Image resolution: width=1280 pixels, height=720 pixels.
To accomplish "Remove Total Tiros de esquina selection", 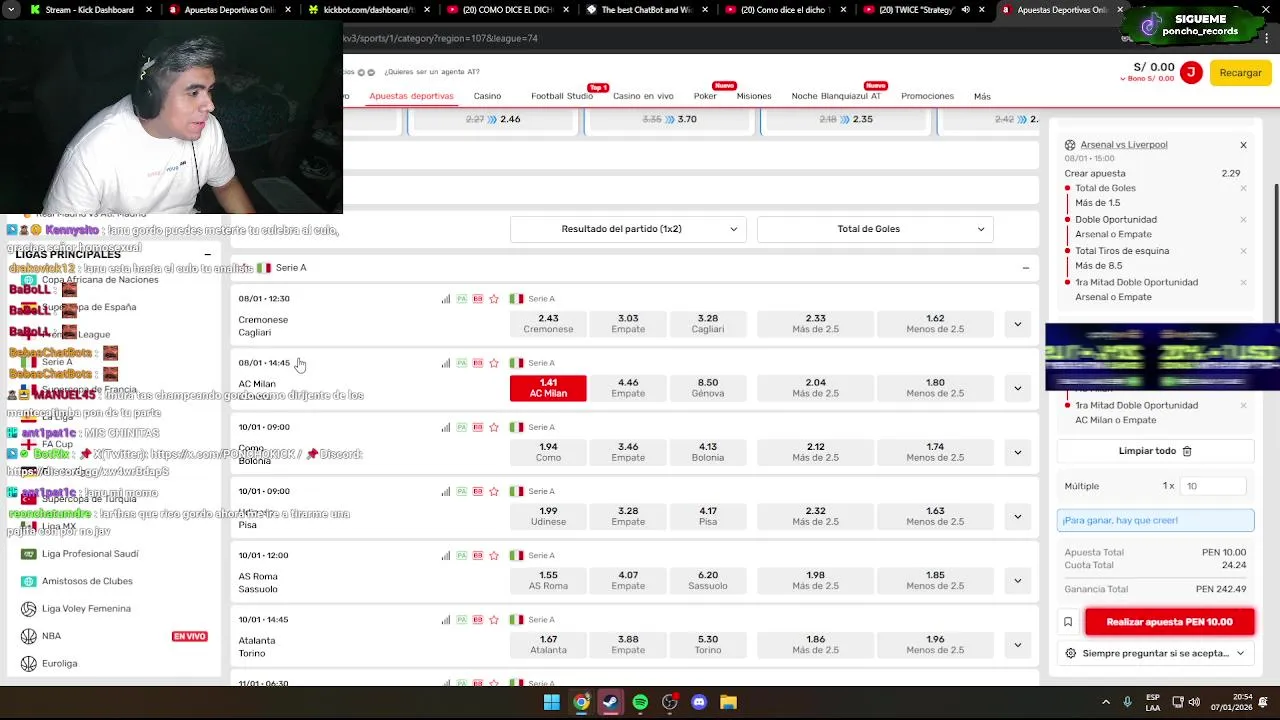I will 1243,251.
